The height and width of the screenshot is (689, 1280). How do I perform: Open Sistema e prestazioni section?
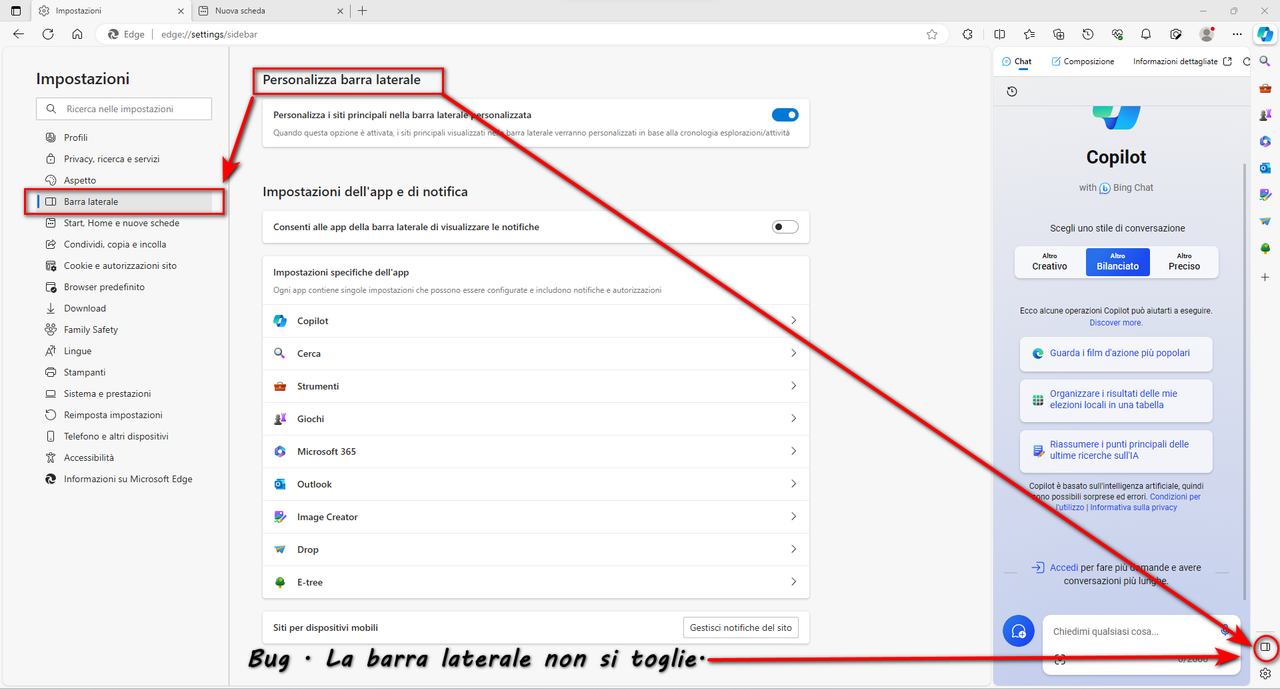pyautogui.click(x=107, y=394)
